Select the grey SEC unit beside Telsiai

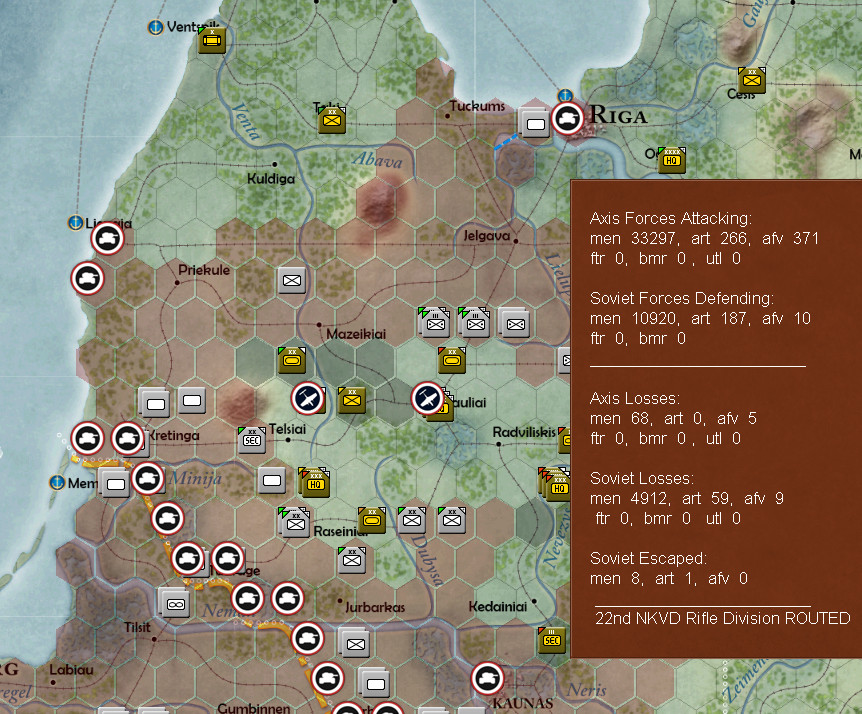click(252, 440)
